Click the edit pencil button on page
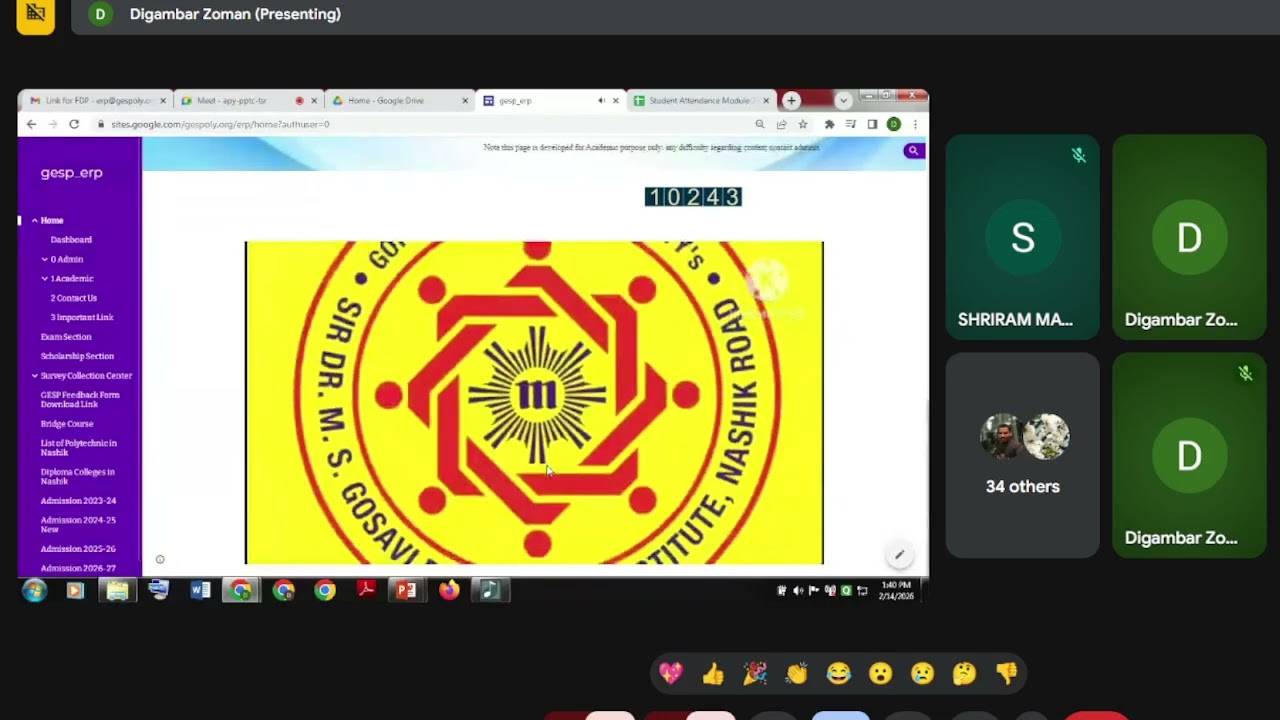1280x720 pixels. [899, 555]
